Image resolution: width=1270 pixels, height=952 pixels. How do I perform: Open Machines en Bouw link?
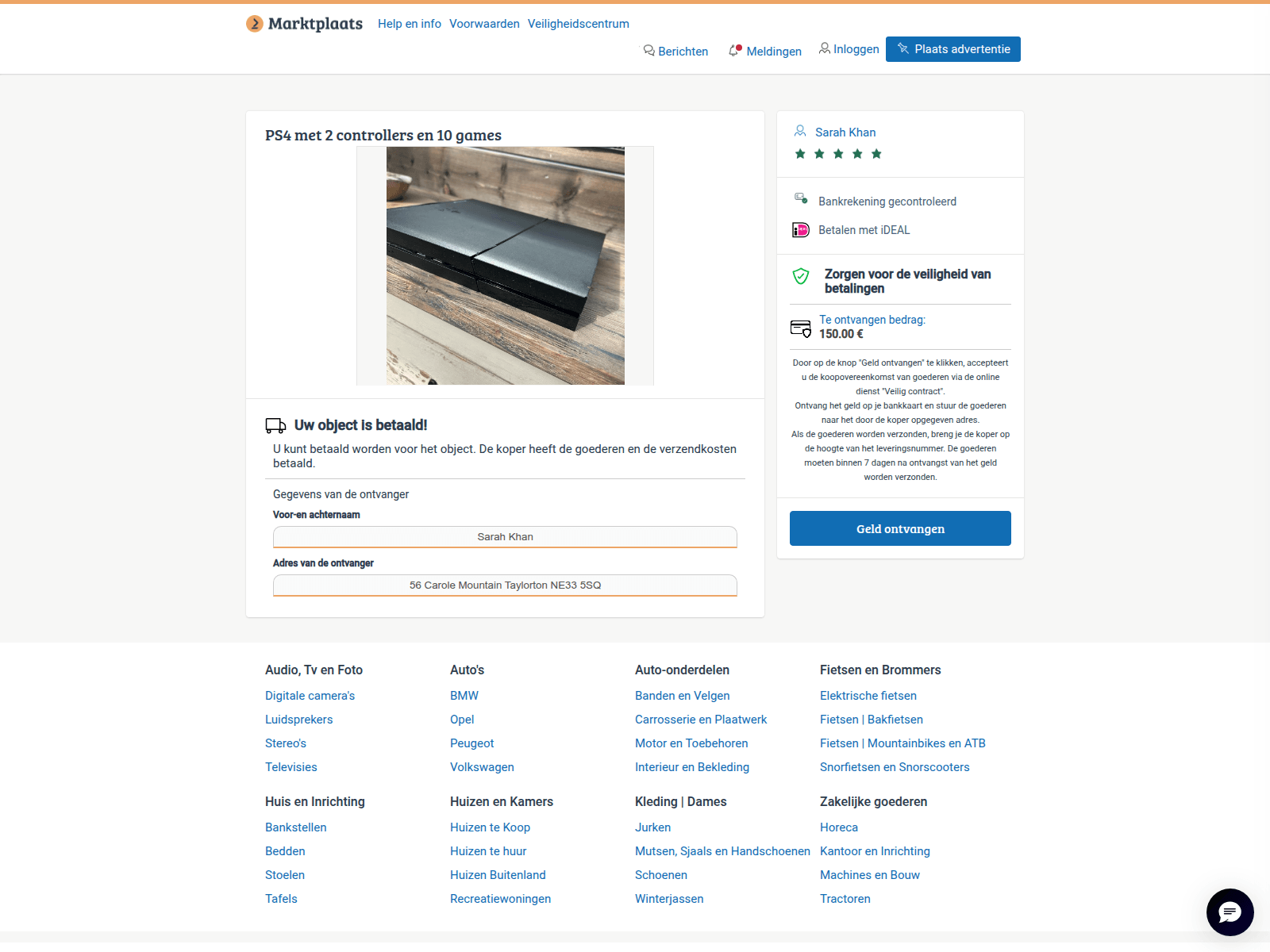pos(870,875)
